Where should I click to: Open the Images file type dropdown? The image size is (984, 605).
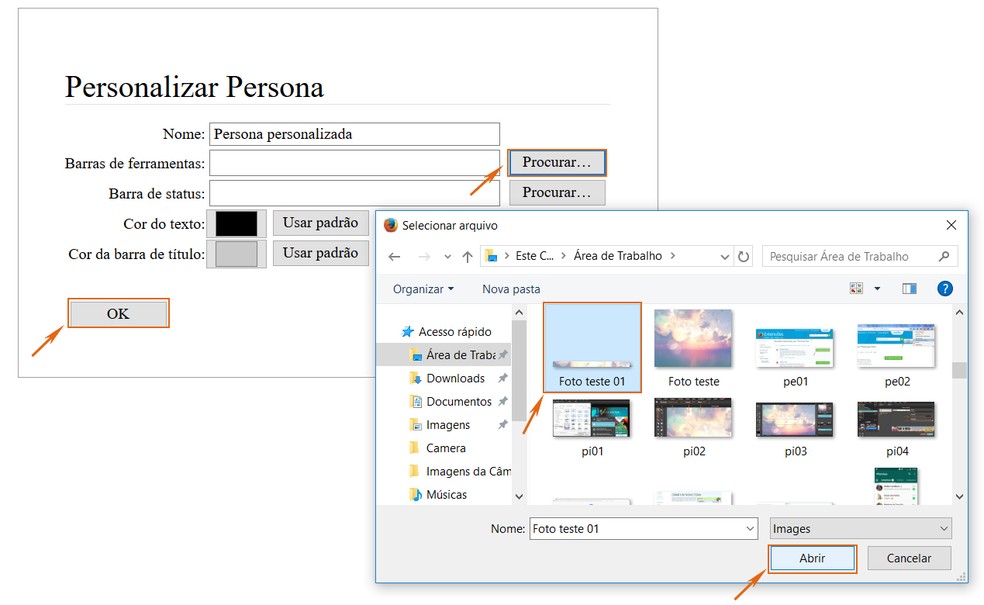[860, 529]
